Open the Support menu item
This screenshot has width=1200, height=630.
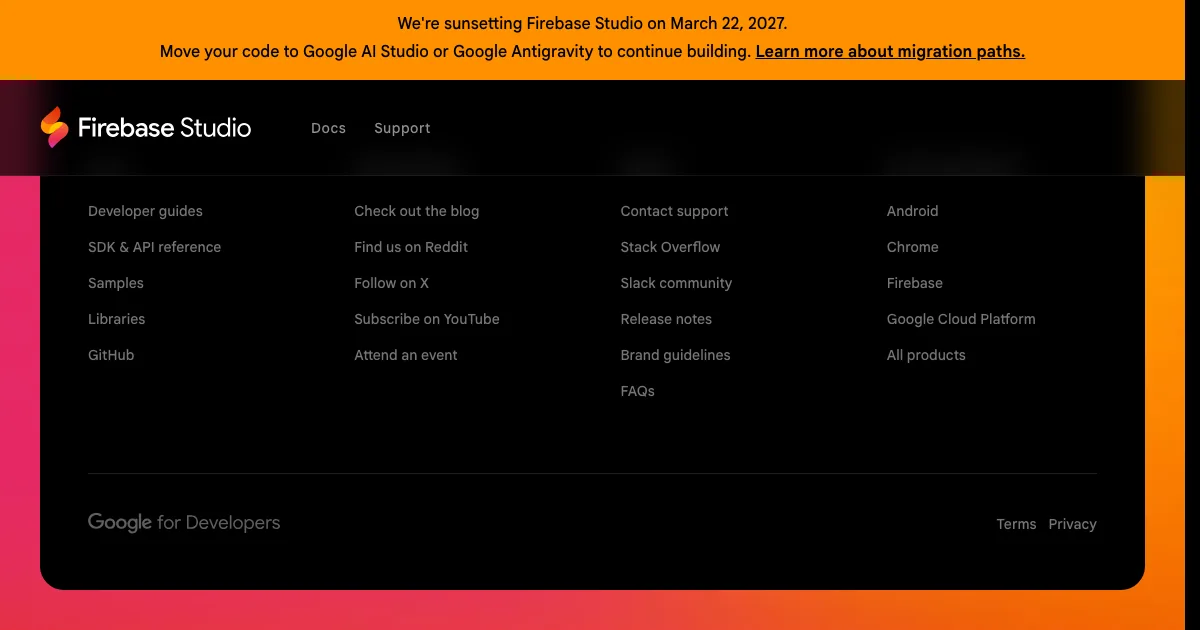(402, 128)
